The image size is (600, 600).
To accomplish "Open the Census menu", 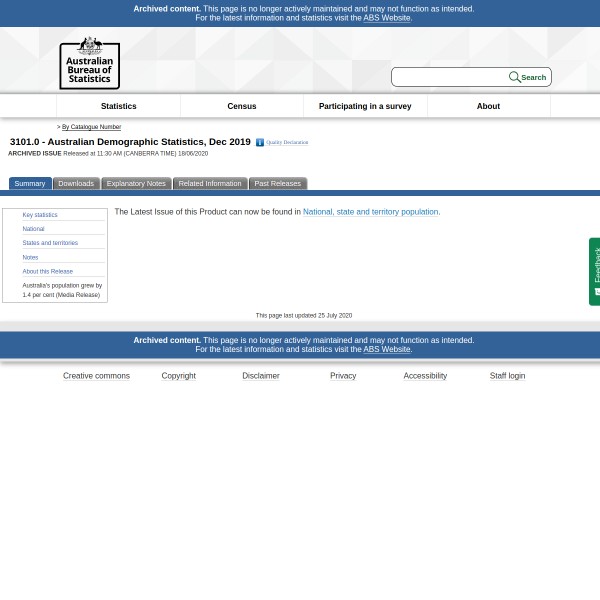I will pos(241,106).
